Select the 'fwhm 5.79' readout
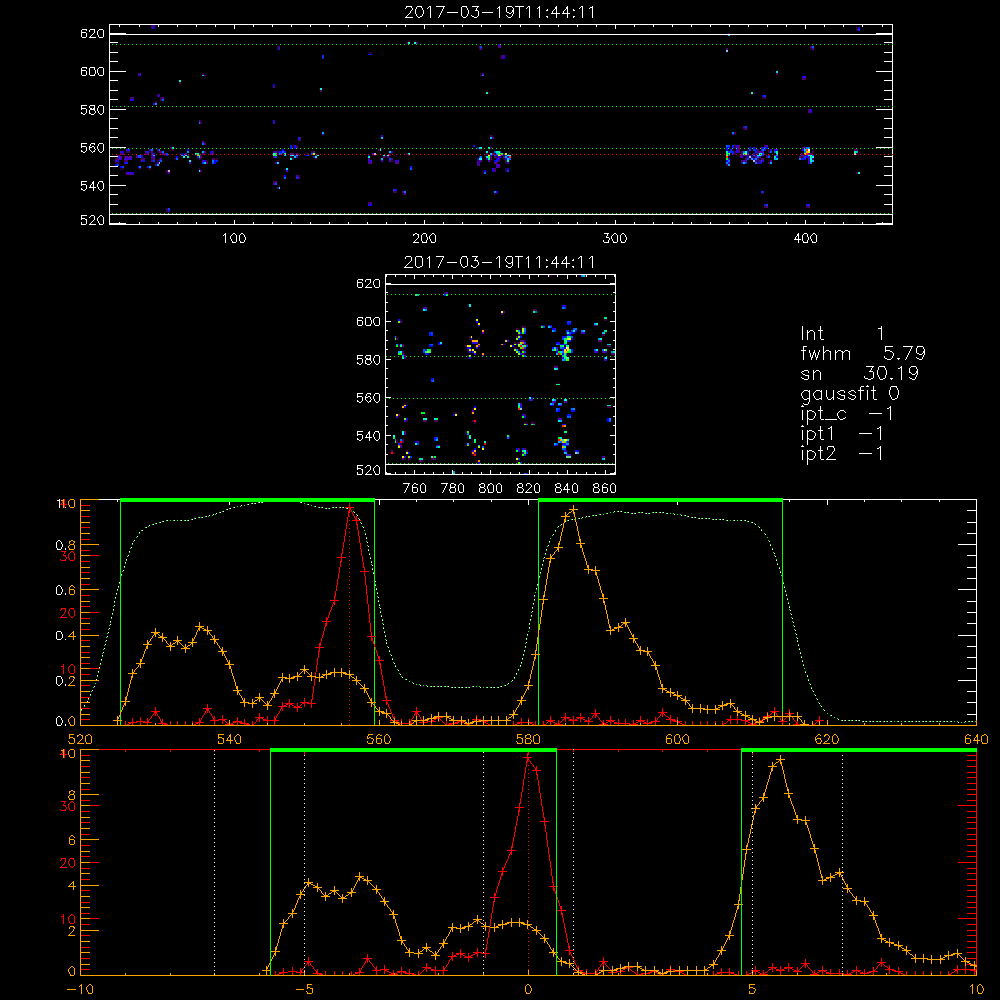Screen dimensions: 1000x1000 tap(863, 353)
